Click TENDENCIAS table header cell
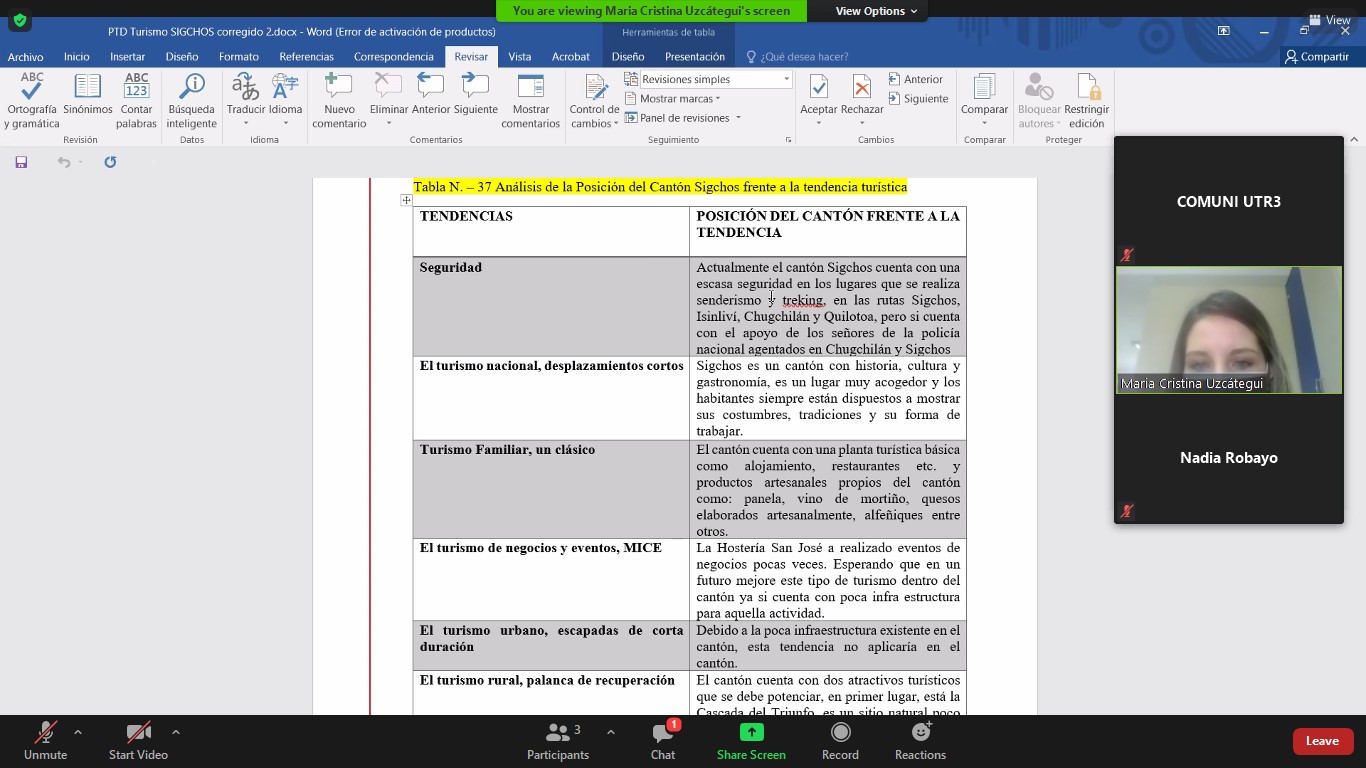This screenshot has height=768, width=1366. [x=551, y=231]
